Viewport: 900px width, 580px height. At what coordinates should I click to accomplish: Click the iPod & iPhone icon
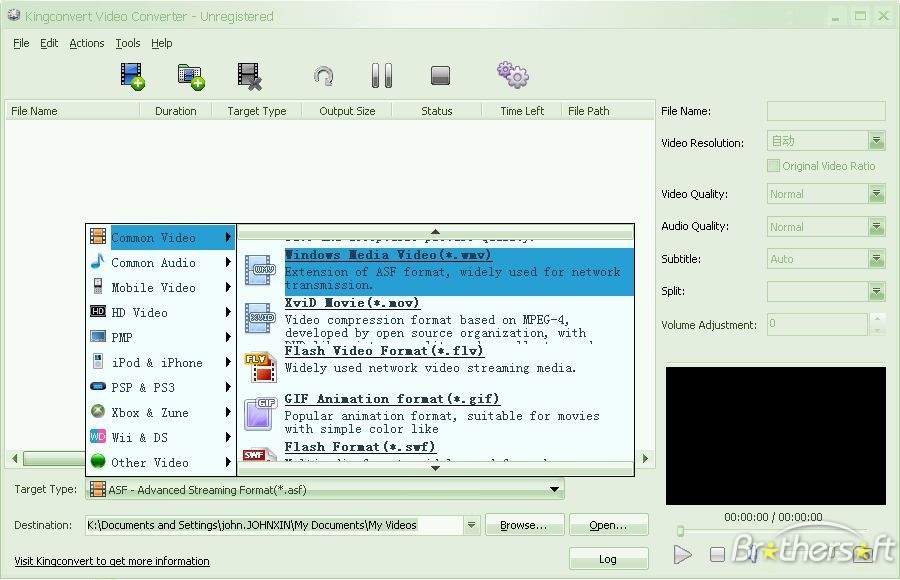[98, 361]
